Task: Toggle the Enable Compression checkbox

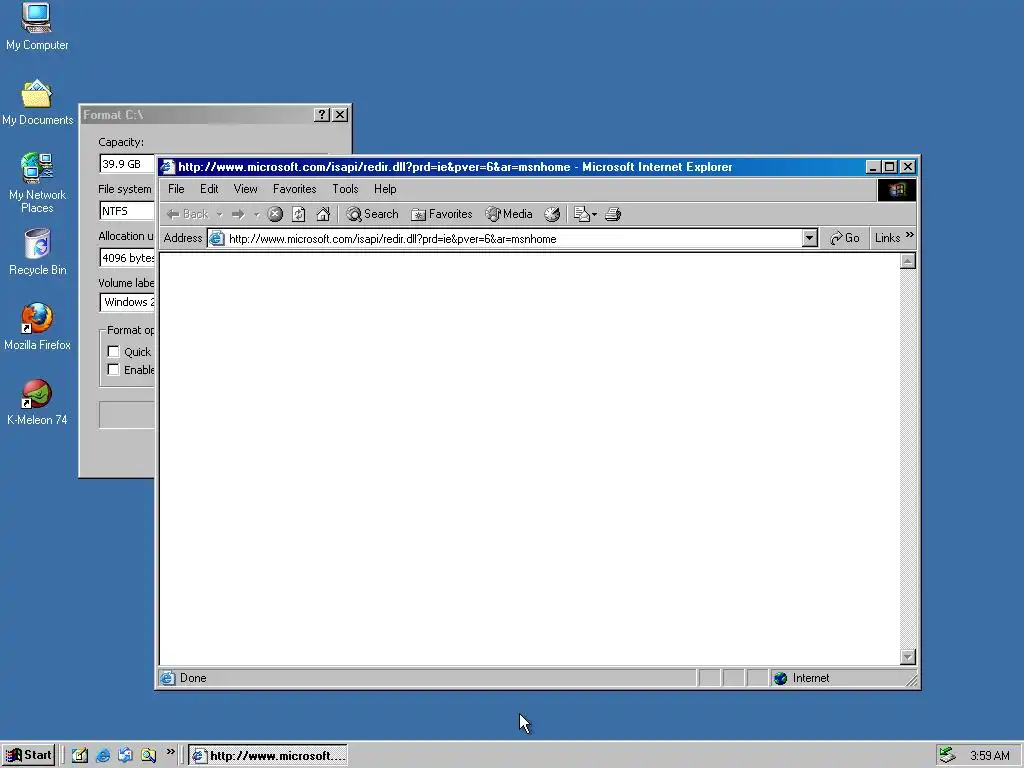Action: click(113, 370)
